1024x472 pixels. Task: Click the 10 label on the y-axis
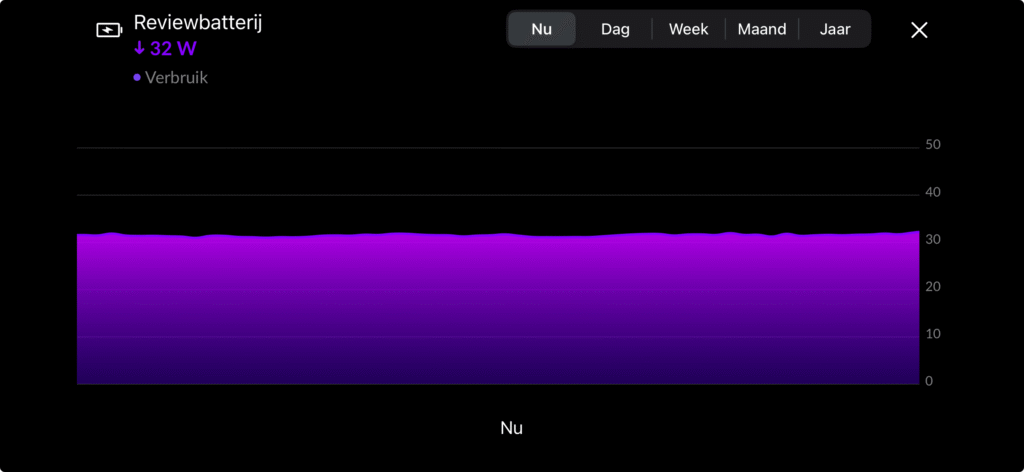coord(933,334)
